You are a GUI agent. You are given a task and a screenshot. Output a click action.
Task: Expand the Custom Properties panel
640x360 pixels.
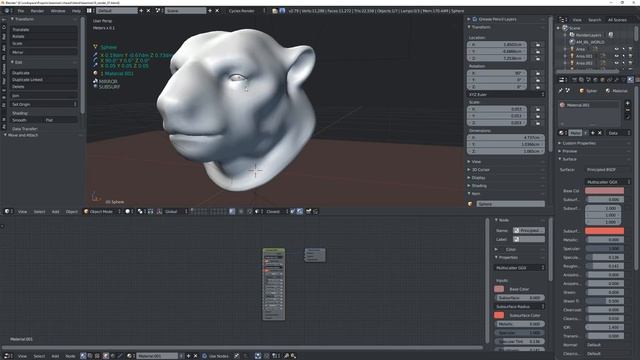(560, 143)
